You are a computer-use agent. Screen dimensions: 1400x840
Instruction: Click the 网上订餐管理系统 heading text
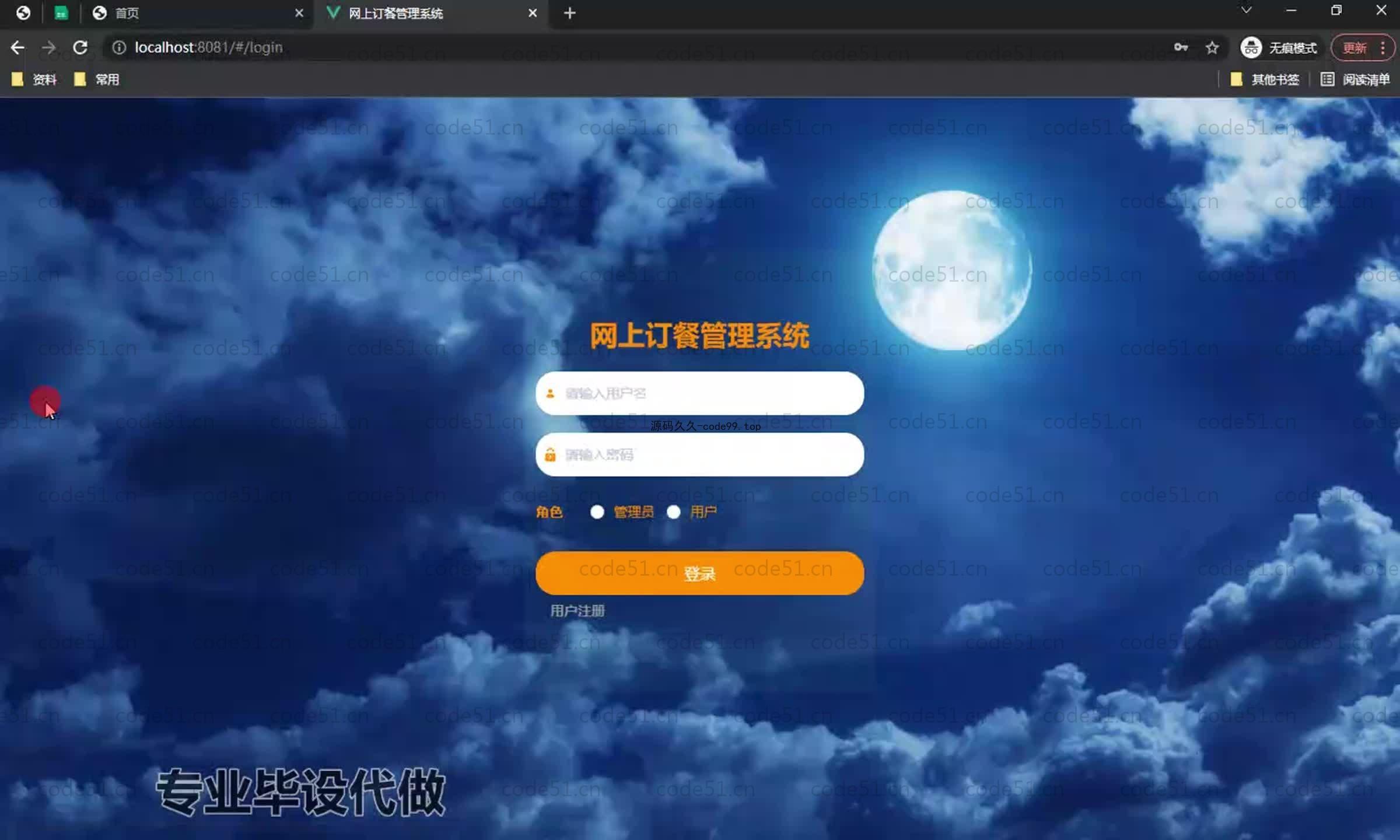(699, 335)
